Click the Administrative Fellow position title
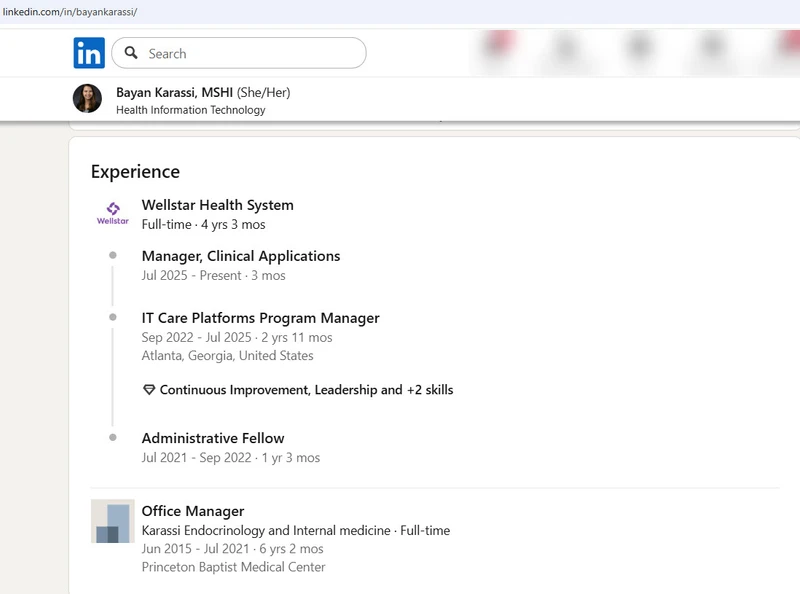This screenshot has width=800, height=594. click(x=213, y=438)
